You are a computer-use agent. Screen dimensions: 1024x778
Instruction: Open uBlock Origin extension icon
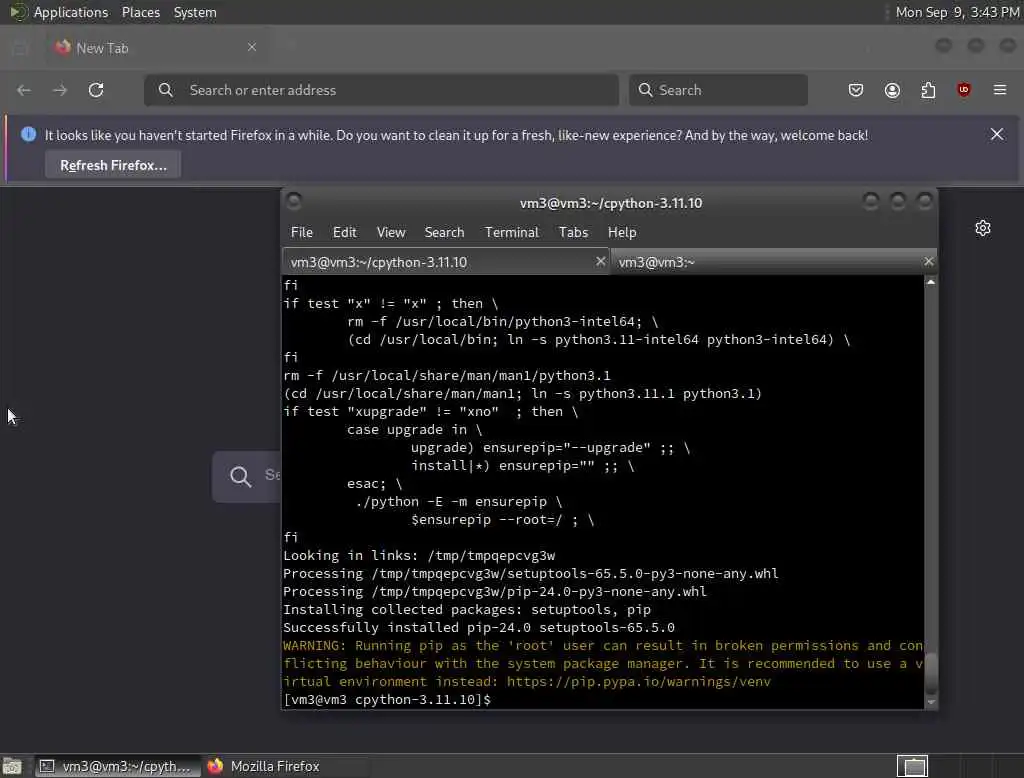(964, 90)
